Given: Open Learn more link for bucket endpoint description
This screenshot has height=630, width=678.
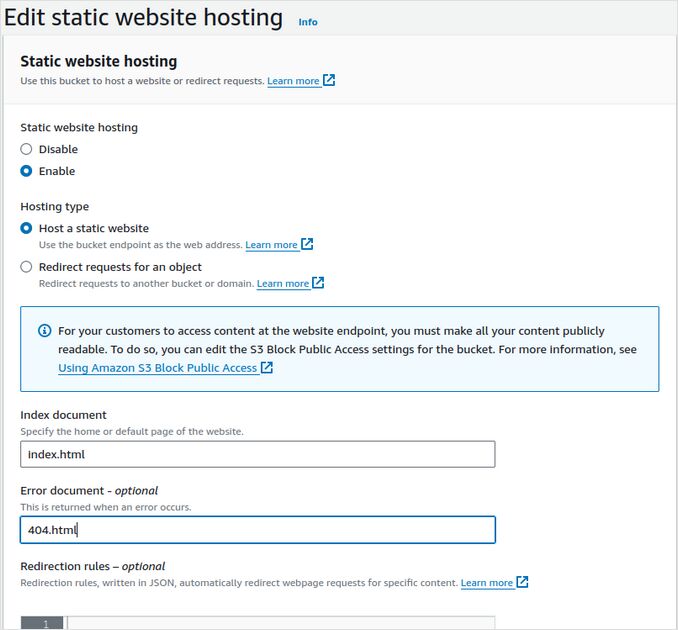Looking at the screenshot, I should [x=271, y=245].
